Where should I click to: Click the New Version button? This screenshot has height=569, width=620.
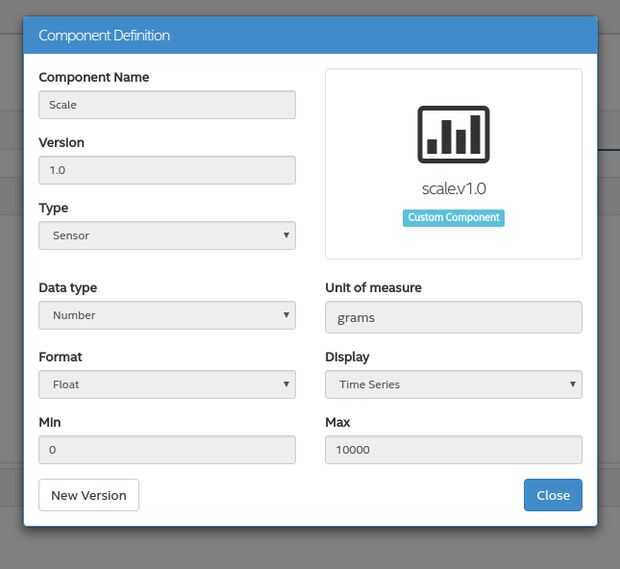pos(89,495)
